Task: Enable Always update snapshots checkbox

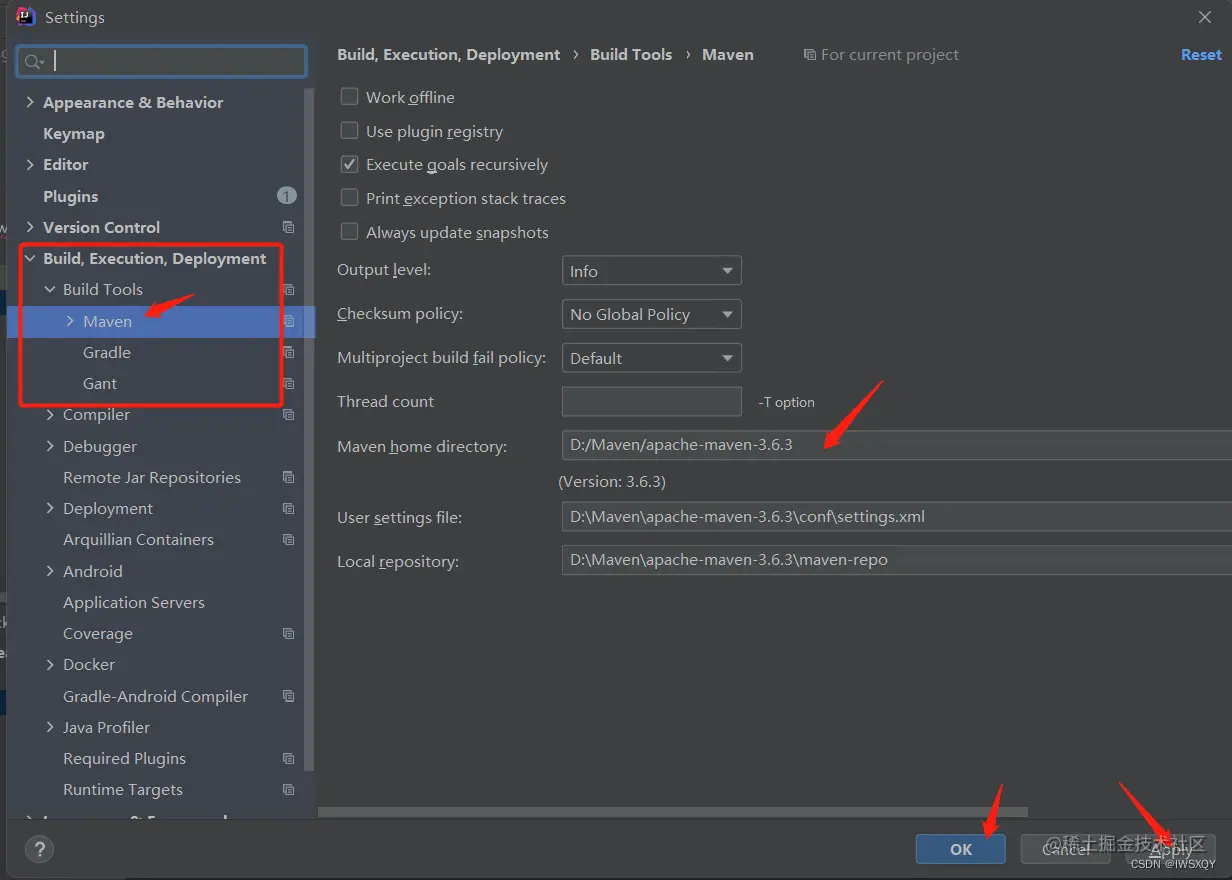Action: (349, 232)
